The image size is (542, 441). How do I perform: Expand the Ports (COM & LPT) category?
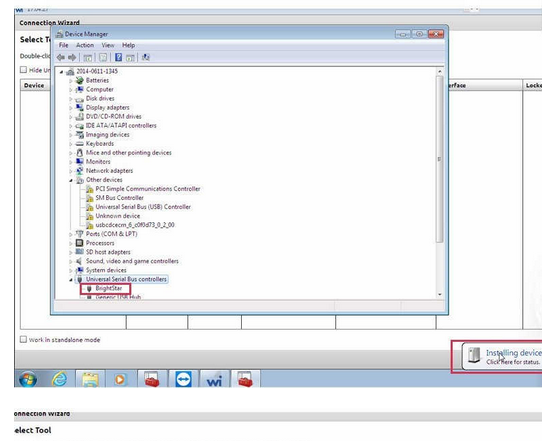[71, 234]
